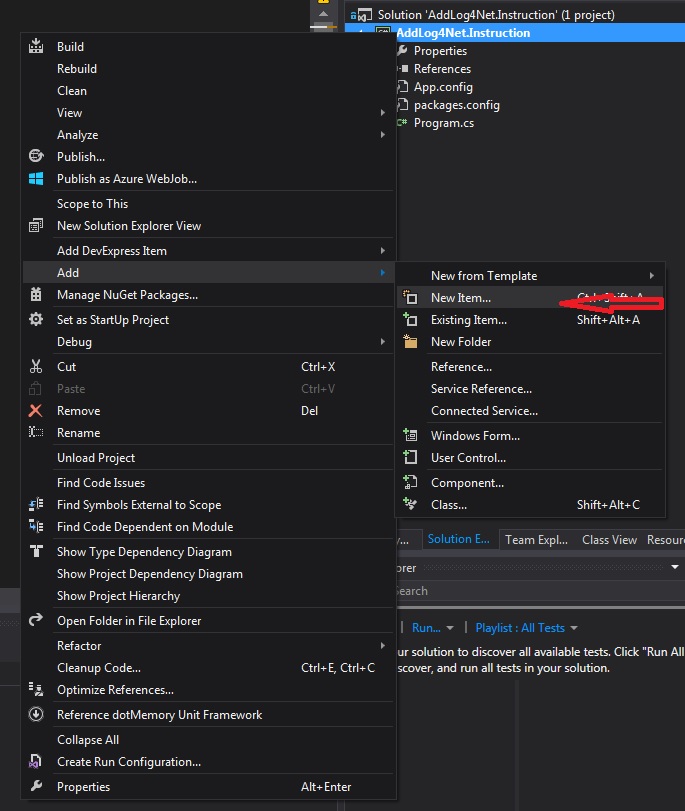The width and height of the screenshot is (685, 811).
Task: Click the Windows Form icon in submenu
Action: tap(410, 436)
